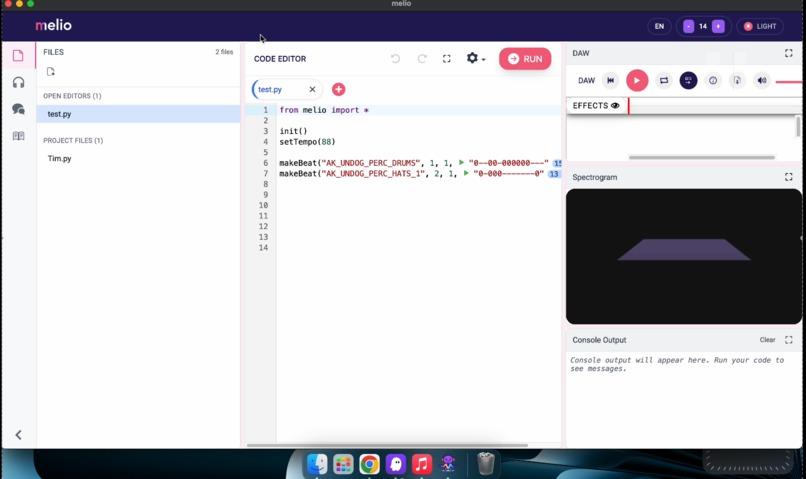Click the blue 15 badge on line 6
The image size is (806, 479).
tap(557, 163)
